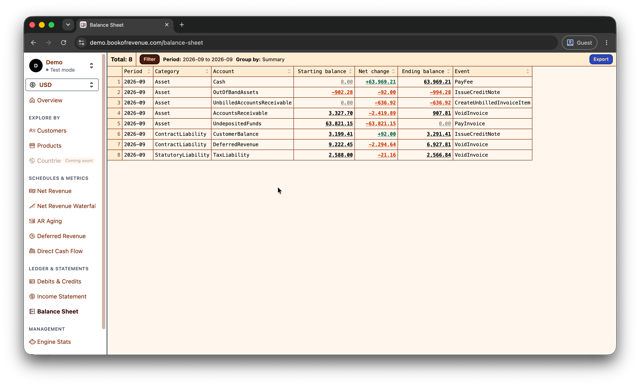
Task: Click the Income Statement icon
Action: [x=32, y=297]
